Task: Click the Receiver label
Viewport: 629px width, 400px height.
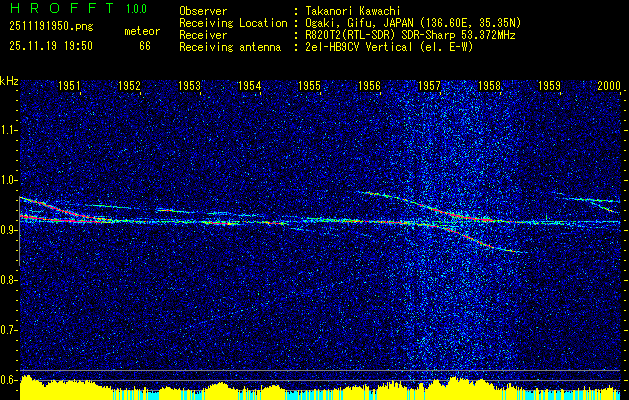Action: 203,35
